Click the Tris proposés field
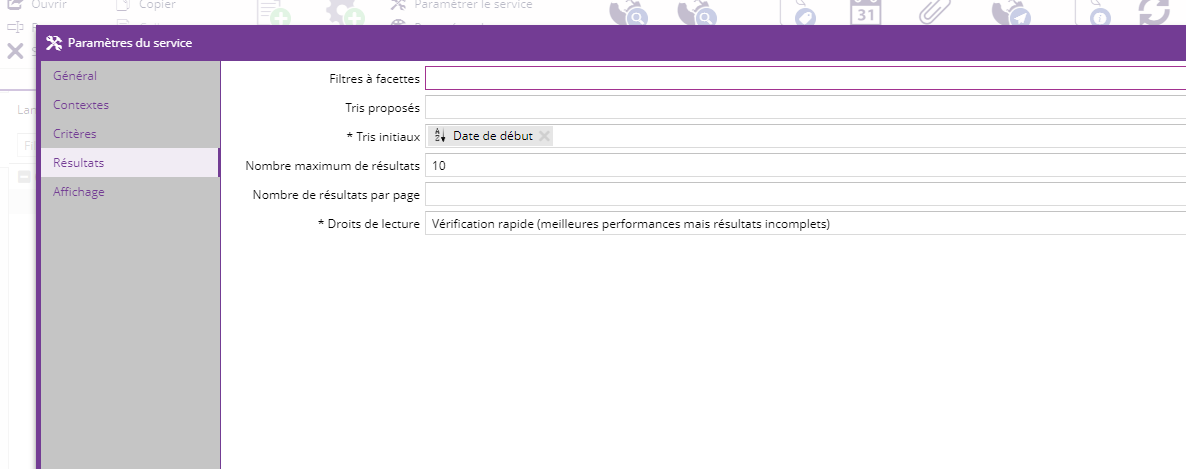This screenshot has width=1186, height=469. (x=806, y=107)
